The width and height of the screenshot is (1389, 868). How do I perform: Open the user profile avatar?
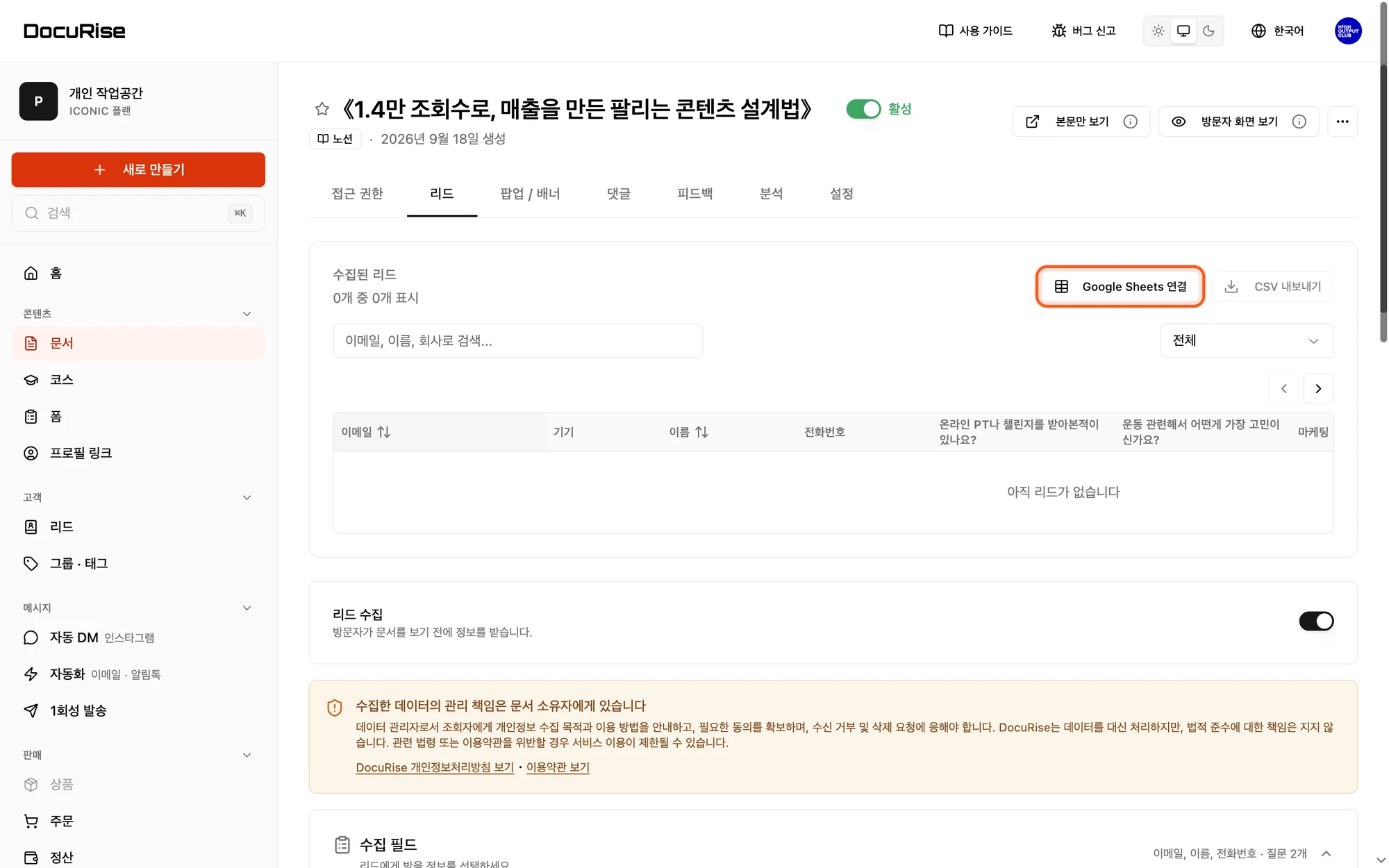click(1348, 31)
